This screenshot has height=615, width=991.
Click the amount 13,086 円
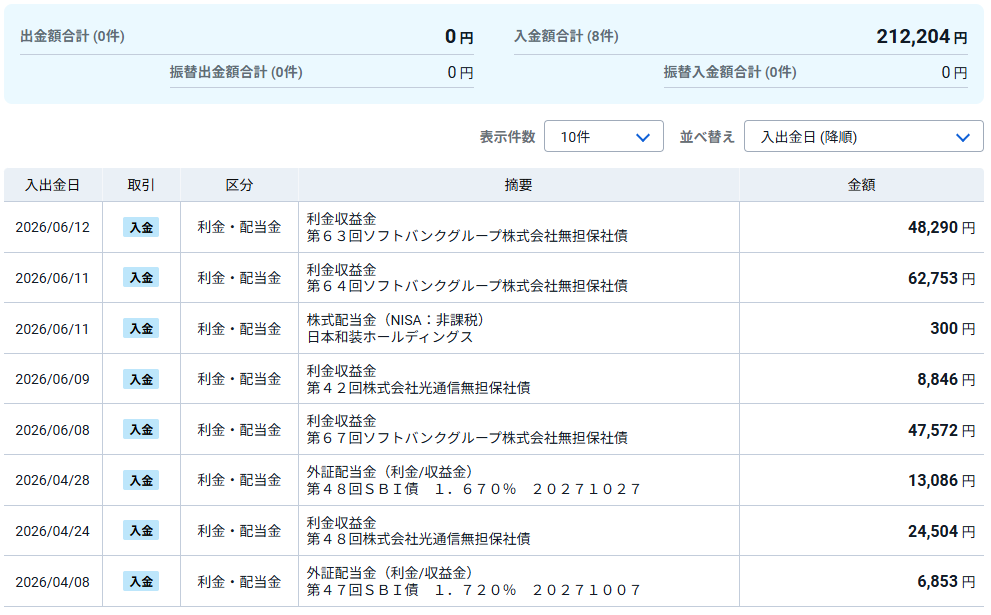point(942,480)
